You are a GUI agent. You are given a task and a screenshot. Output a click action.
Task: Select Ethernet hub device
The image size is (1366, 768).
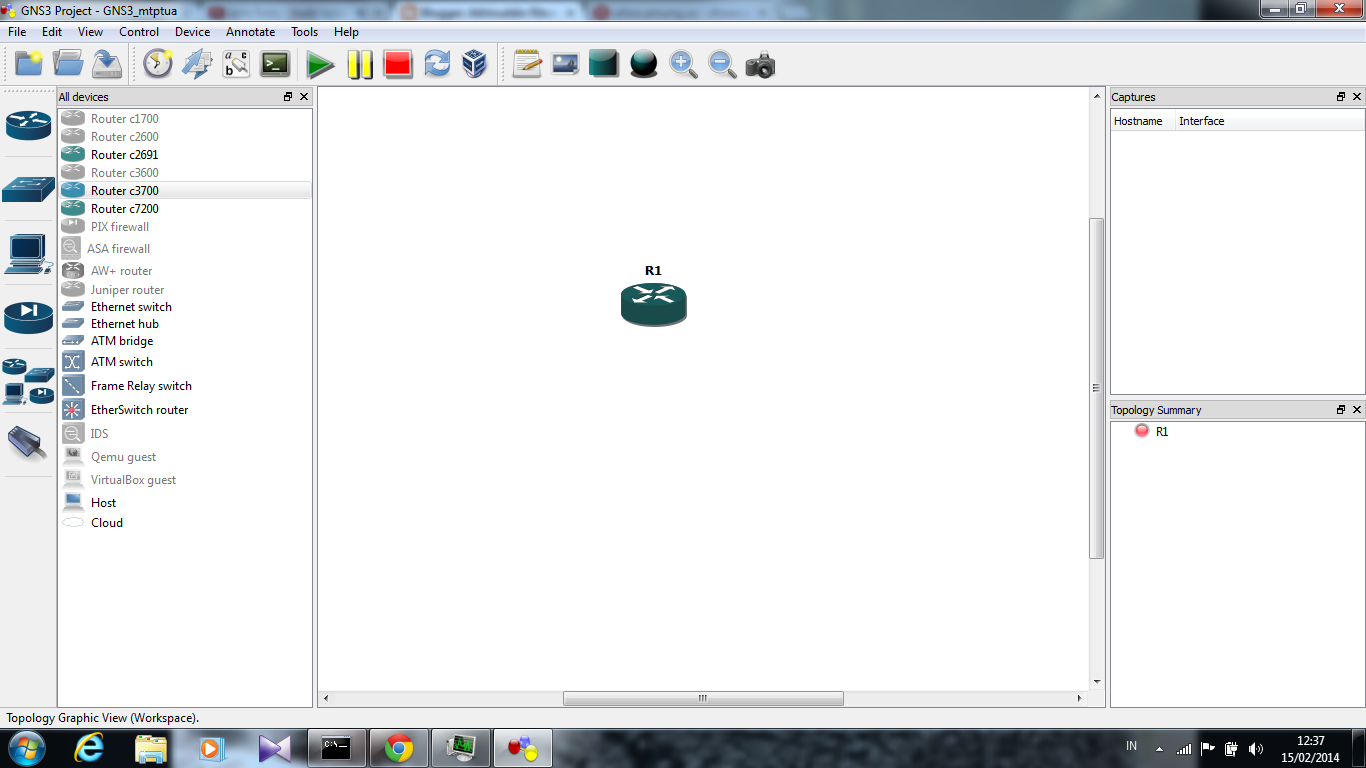pyautogui.click(x=185, y=324)
